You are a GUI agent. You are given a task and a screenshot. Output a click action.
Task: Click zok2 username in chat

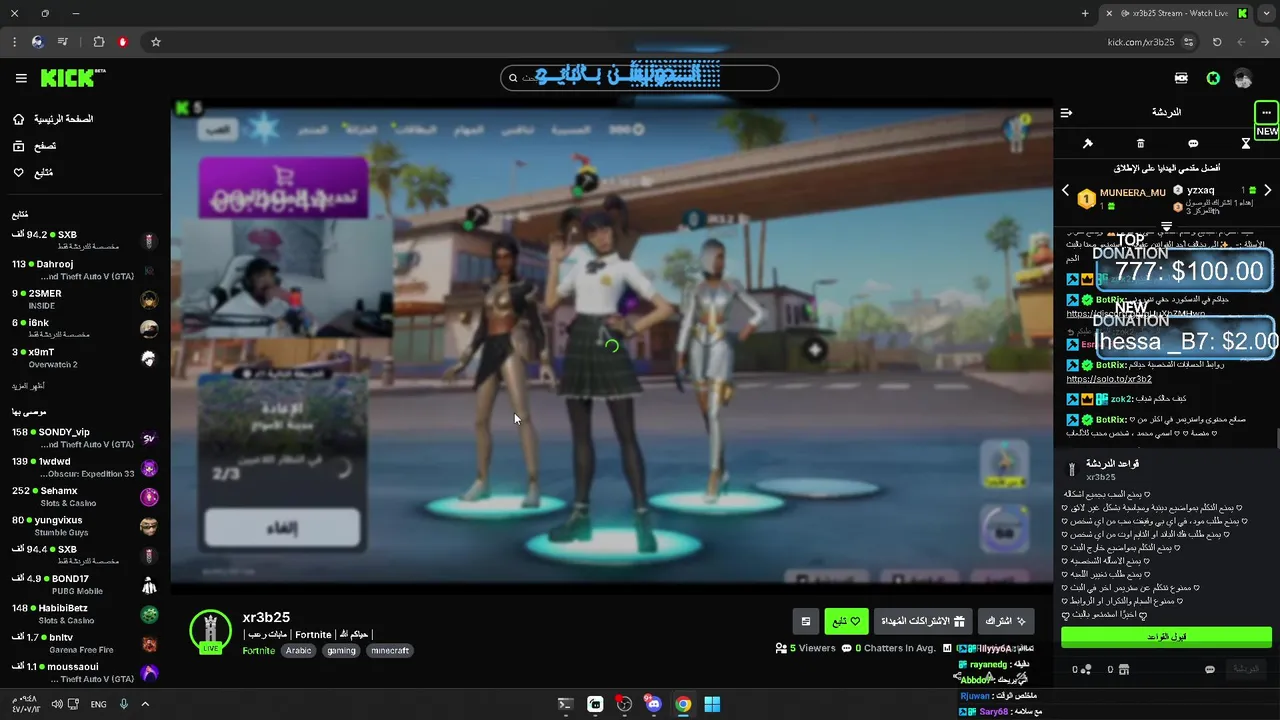[1120, 399]
